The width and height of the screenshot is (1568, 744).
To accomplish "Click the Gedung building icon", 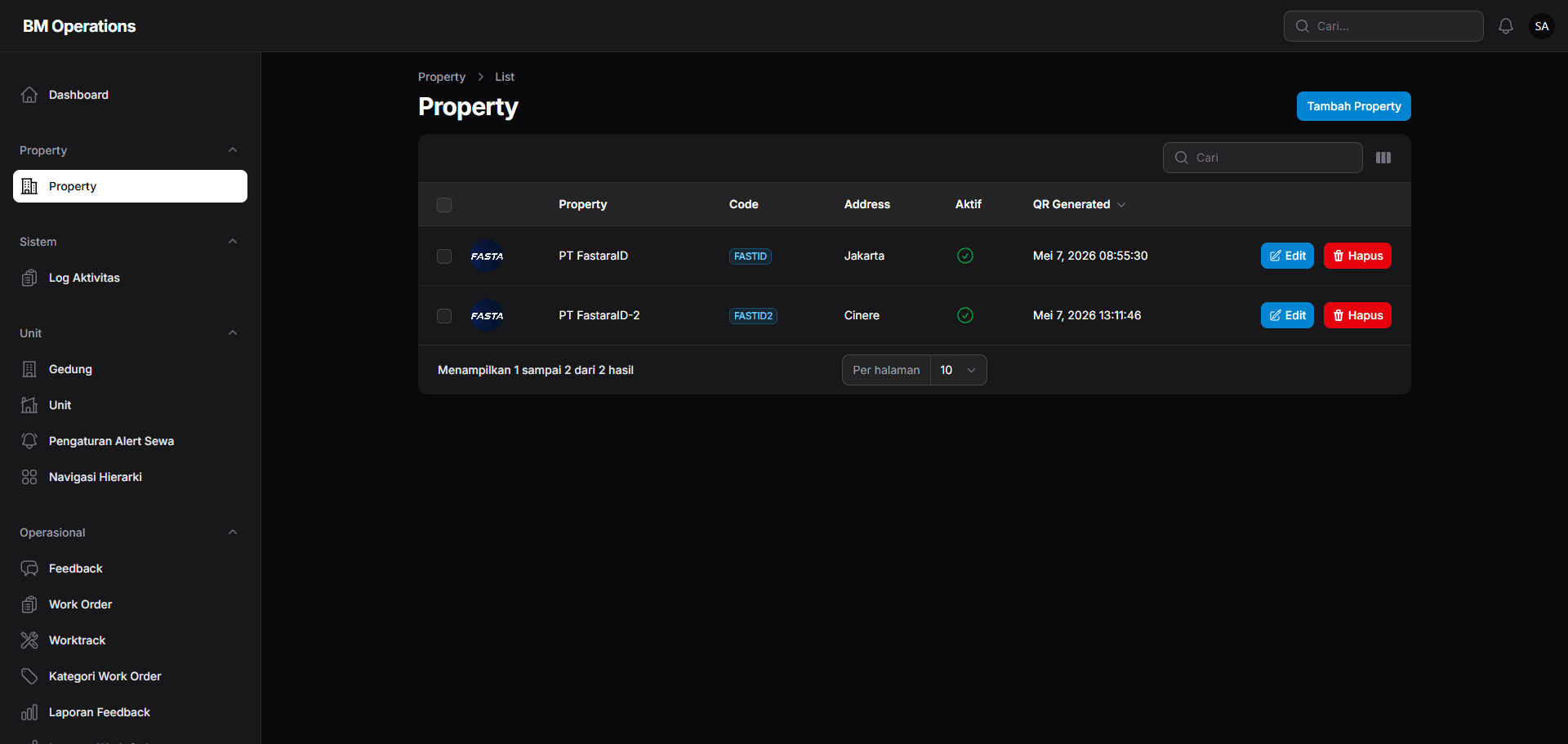I will pyautogui.click(x=29, y=369).
